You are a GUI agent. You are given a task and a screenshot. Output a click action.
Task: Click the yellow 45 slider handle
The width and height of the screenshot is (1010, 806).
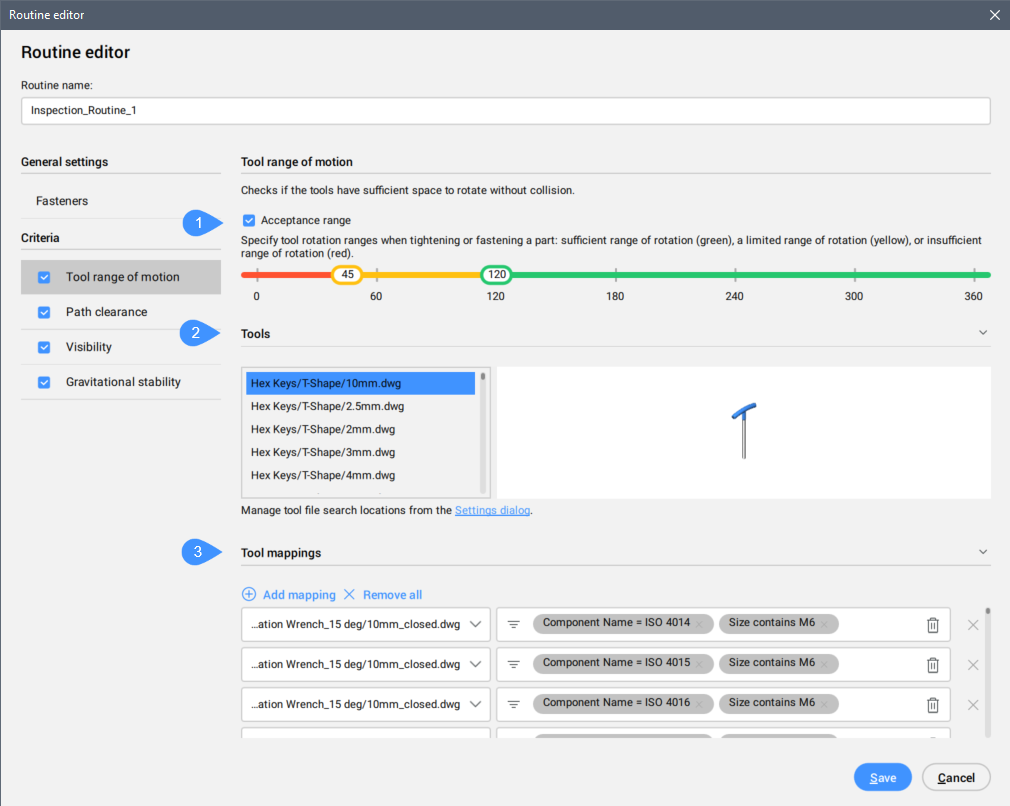coord(347,275)
